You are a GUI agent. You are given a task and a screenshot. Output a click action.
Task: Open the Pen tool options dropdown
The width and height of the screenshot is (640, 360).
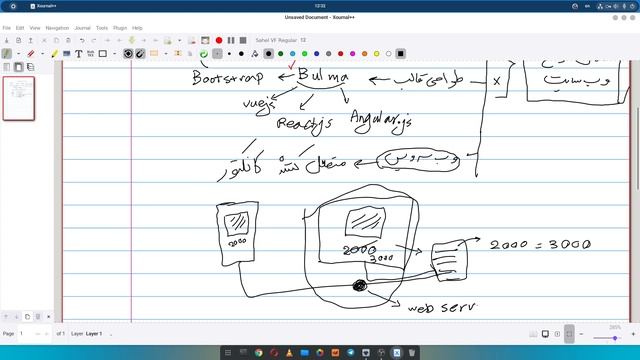(18, 53)
